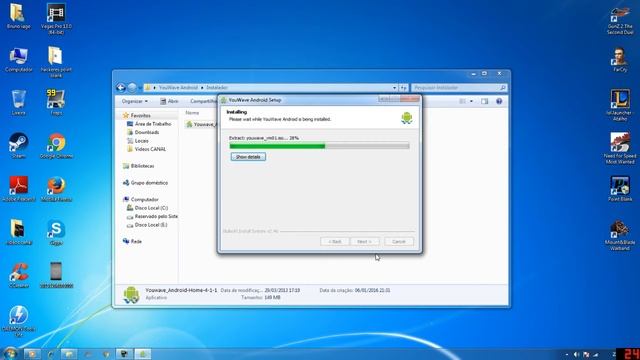This screenshot has height=360, width=640.
Task: Select Grupo doméstico in navigation pane
Action: [145, 183]
